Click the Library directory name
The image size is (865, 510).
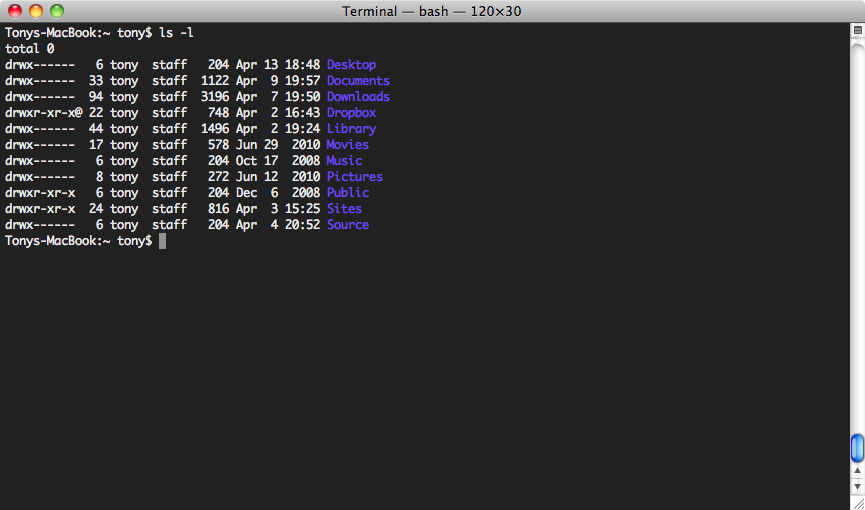pos(351,129)
